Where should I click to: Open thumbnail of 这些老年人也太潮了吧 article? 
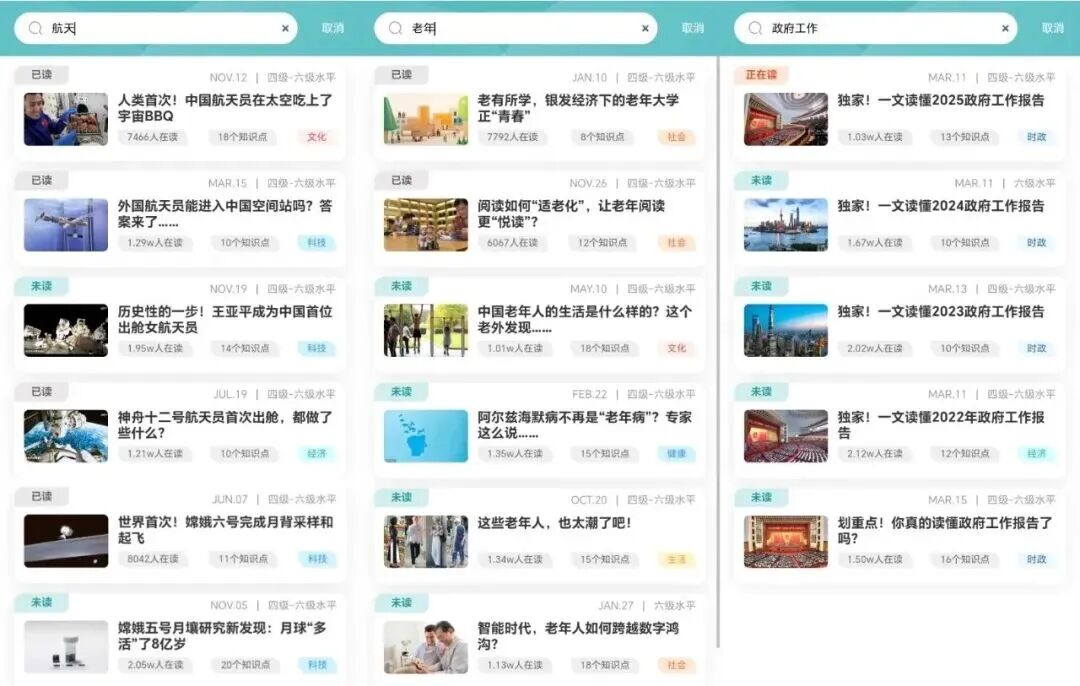pyautogui.click(x=426, y=541)
